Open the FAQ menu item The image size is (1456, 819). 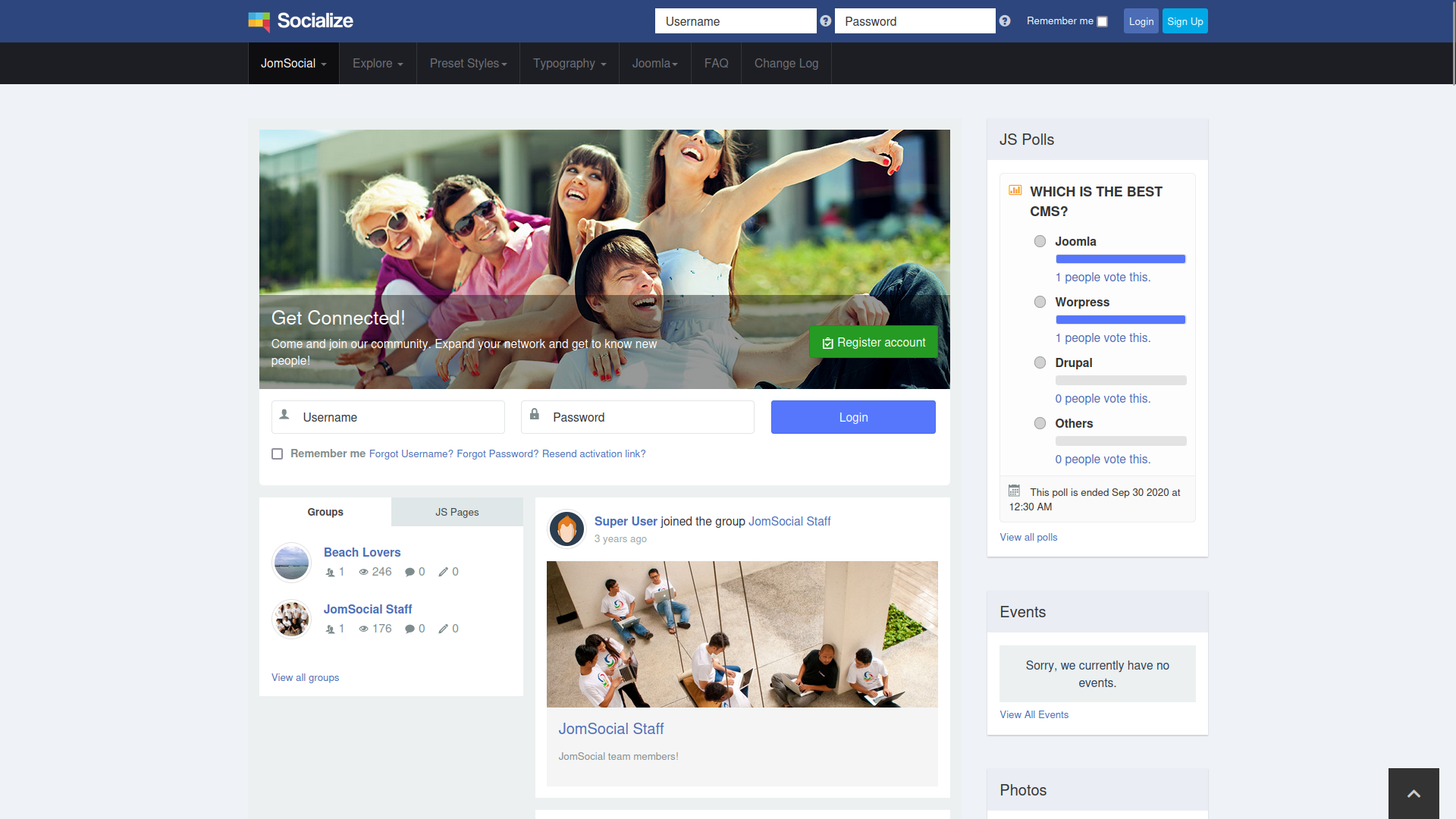click(x=716, y=64)
